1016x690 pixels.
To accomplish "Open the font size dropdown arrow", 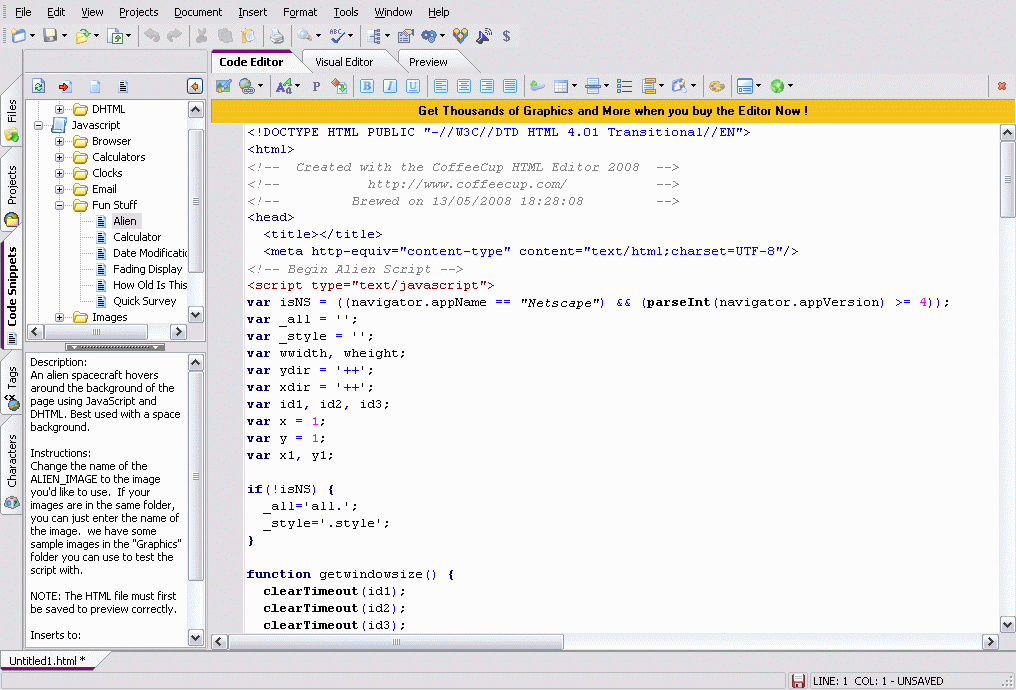I will 297,86.
